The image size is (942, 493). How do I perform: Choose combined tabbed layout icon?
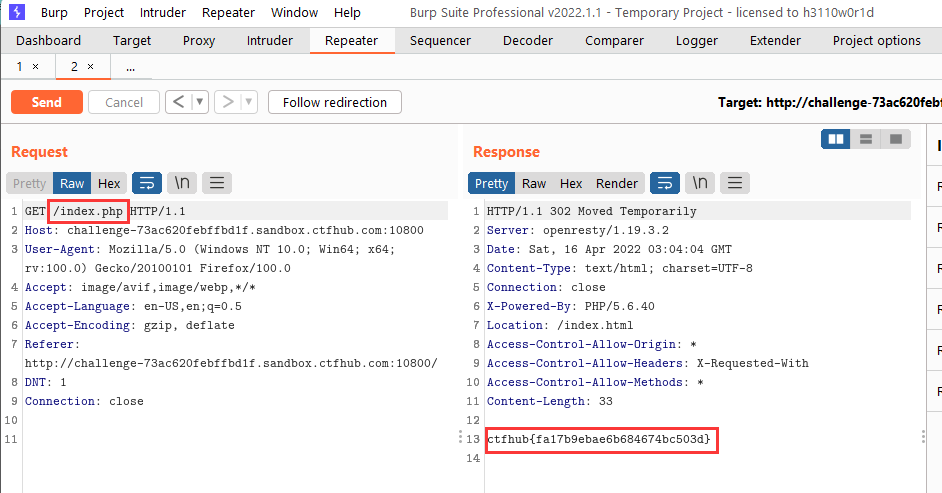coord(896,139)
